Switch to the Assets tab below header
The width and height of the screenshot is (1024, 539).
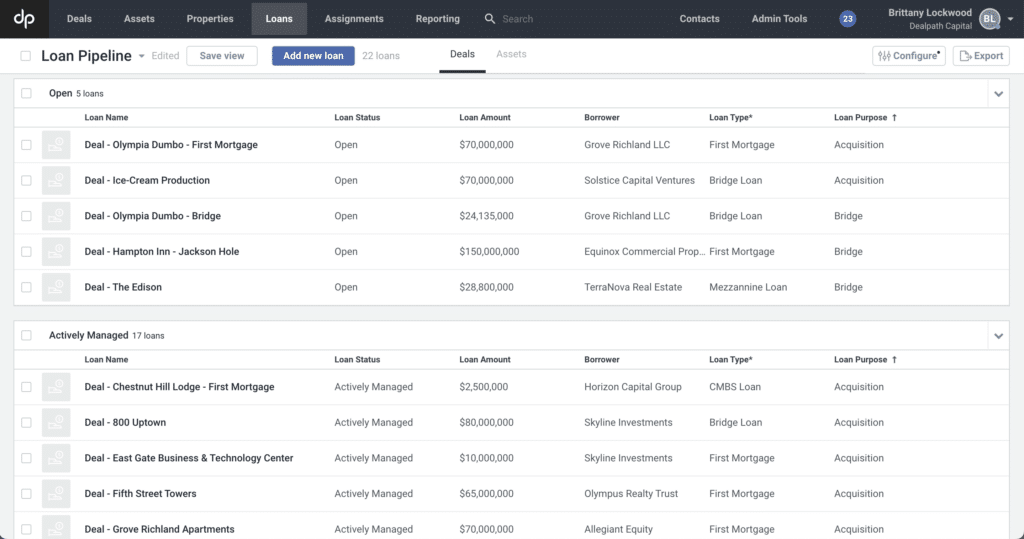click(511, 55)
